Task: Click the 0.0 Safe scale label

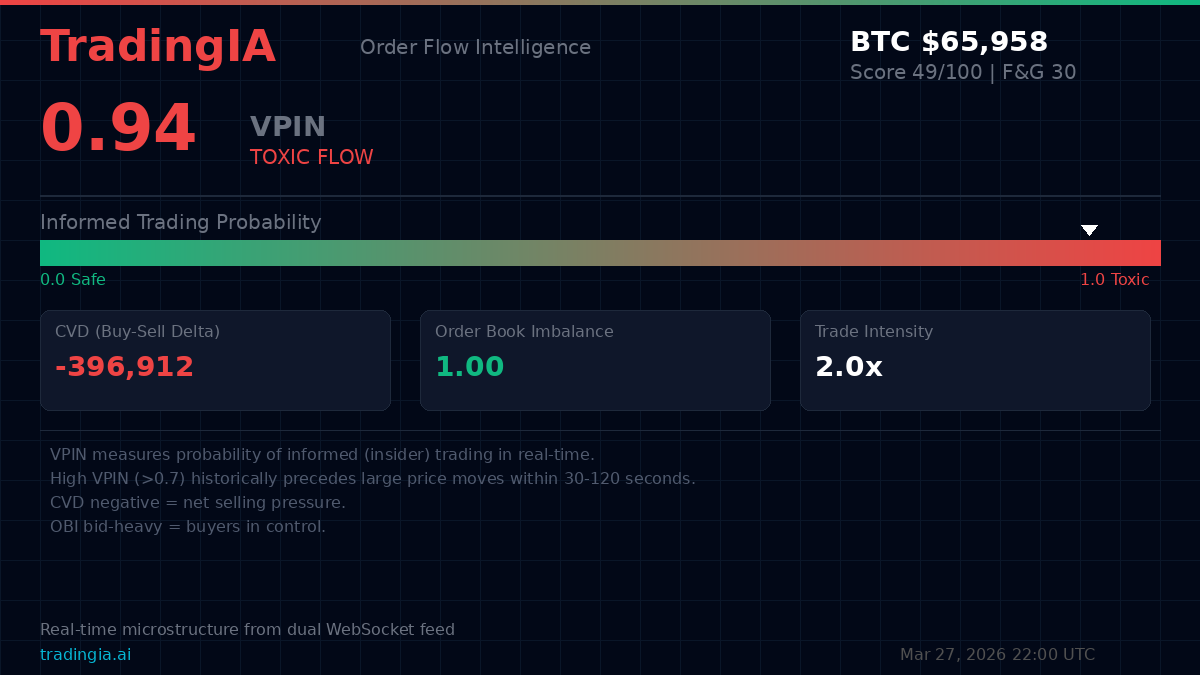Action: (x=73, y=280)
